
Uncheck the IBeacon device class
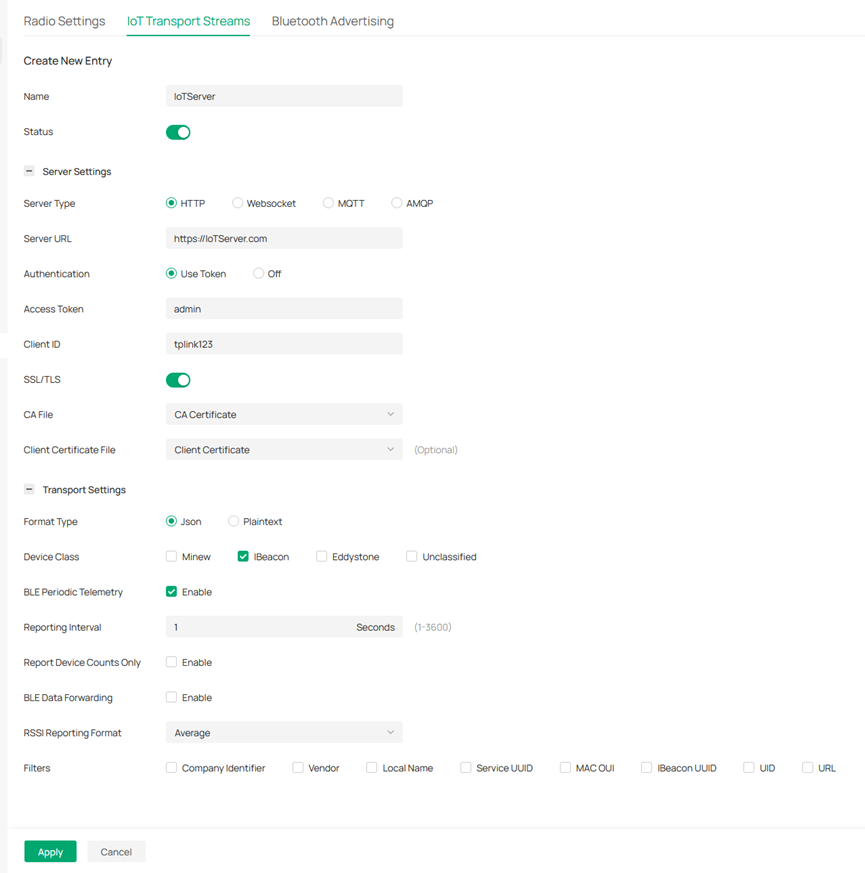243,556
